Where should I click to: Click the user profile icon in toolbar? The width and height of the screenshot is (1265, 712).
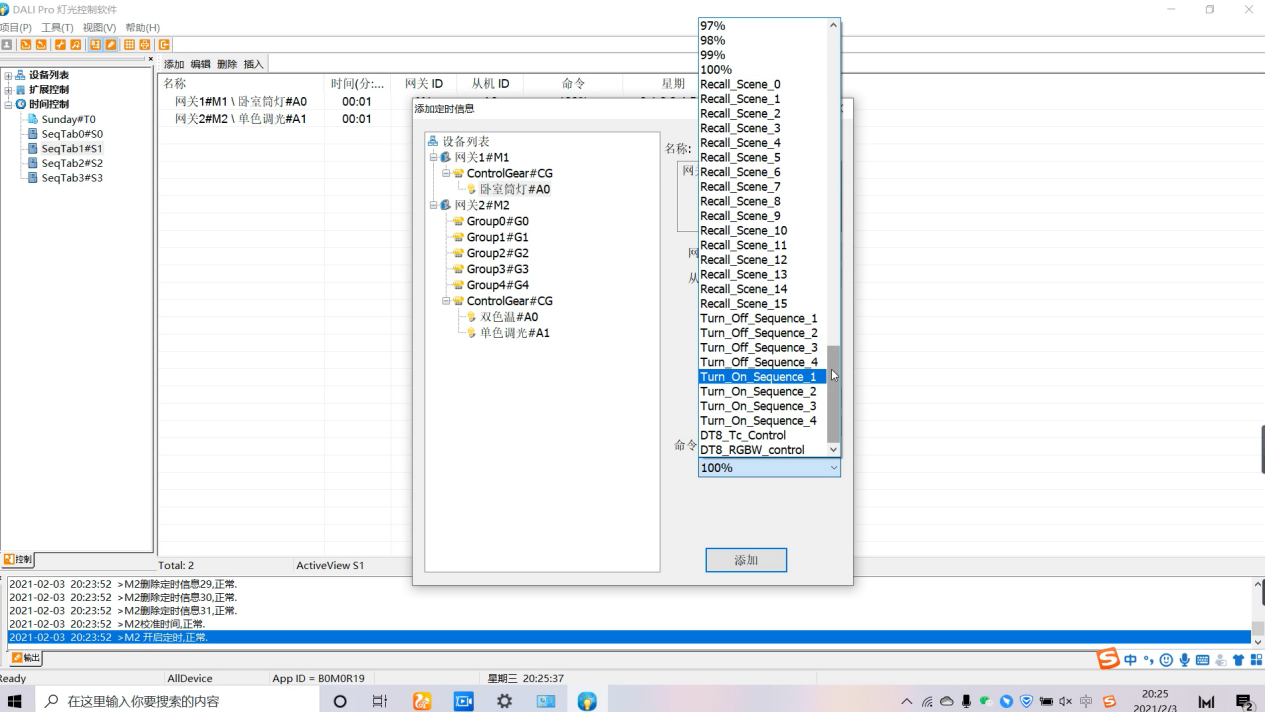tap(7, 44)
